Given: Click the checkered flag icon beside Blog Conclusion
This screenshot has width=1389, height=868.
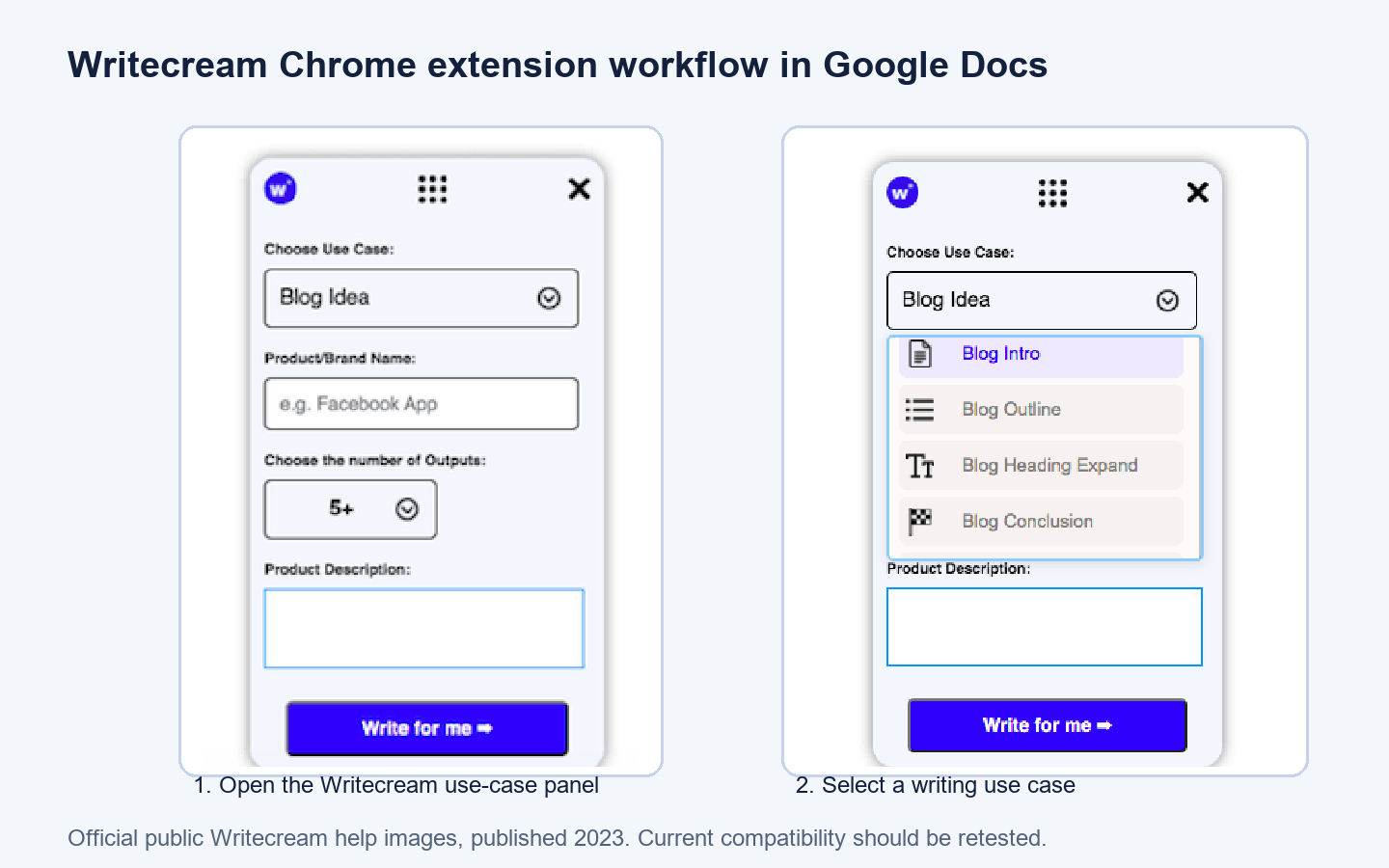Looking at the screenshot, I should 920,522.
